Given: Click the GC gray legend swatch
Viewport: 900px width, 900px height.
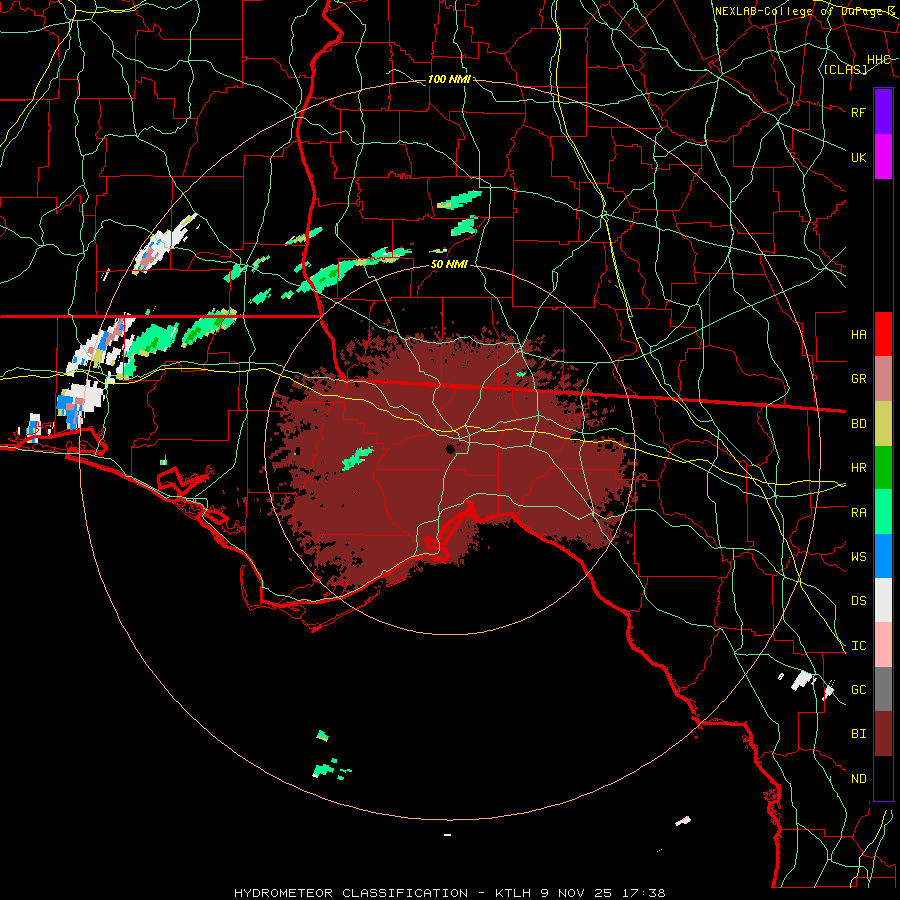Looking at the screenshot, I should tap(883, 689).
